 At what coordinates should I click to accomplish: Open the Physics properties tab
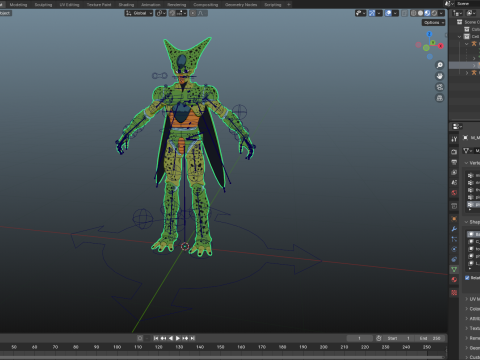pos(454,249)
